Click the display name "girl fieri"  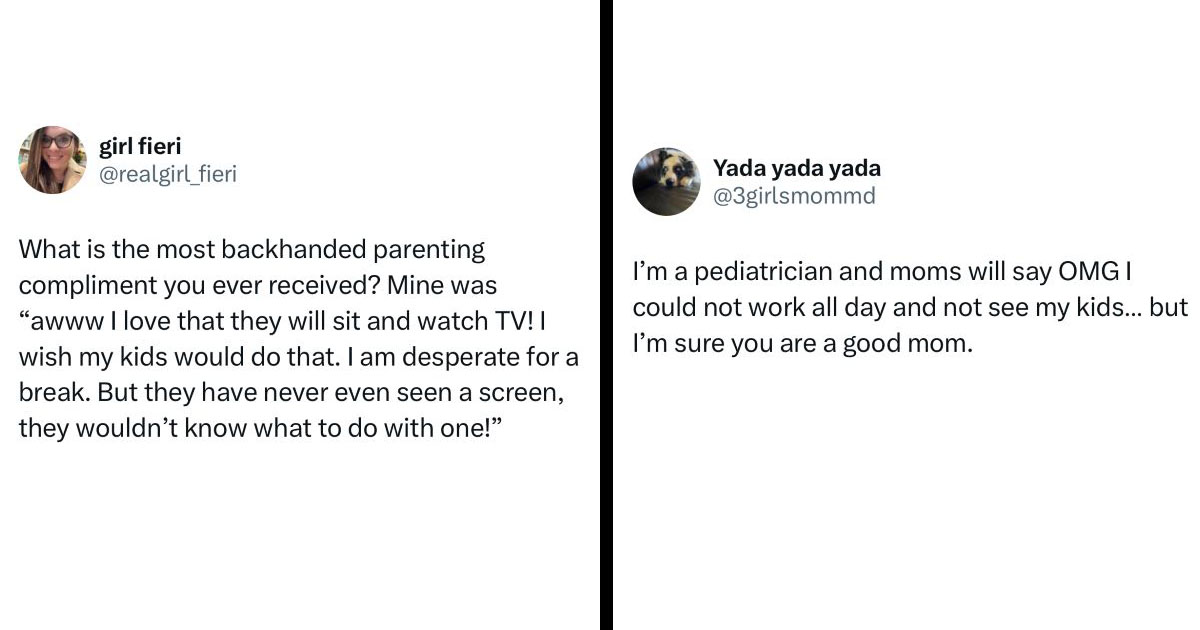pos(140,147)
